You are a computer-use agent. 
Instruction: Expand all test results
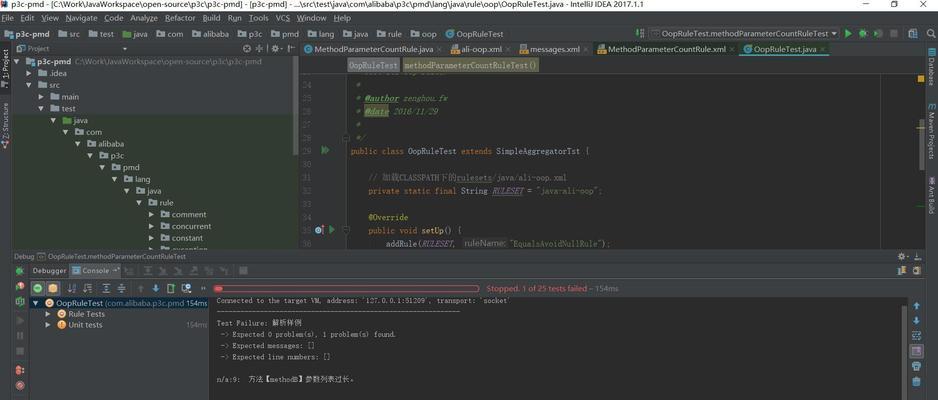tap(106, 288)
